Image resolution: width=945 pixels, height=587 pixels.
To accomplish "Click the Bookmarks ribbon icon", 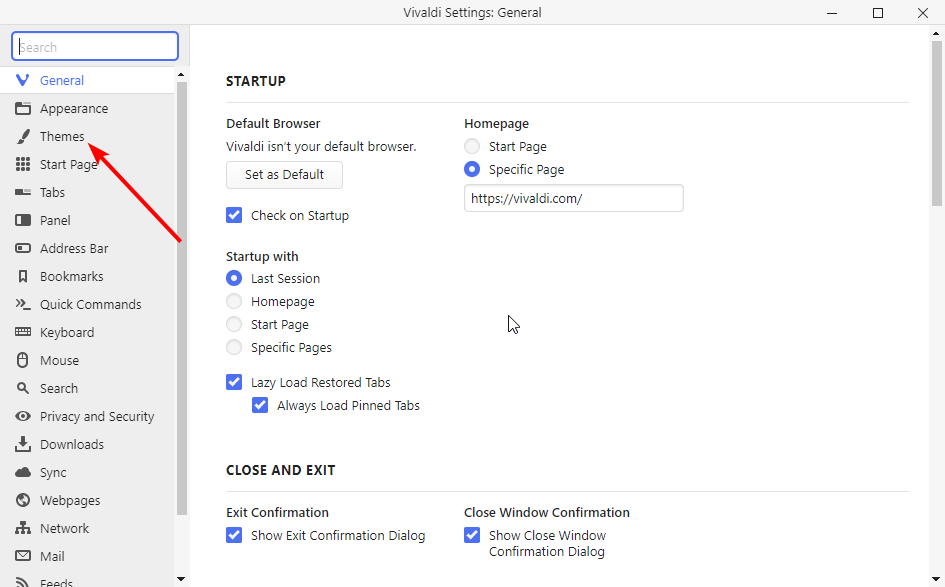I will (23, 277).
